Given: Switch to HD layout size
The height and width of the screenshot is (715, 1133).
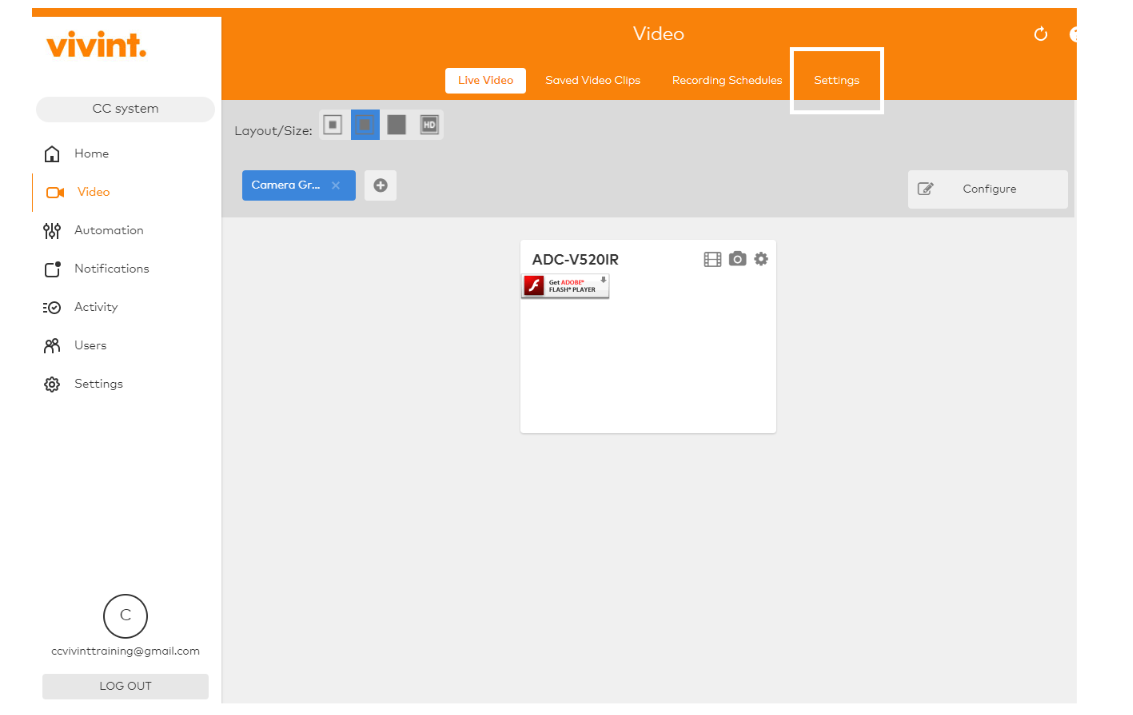Looking at the screenshot, I should point(429,125).
